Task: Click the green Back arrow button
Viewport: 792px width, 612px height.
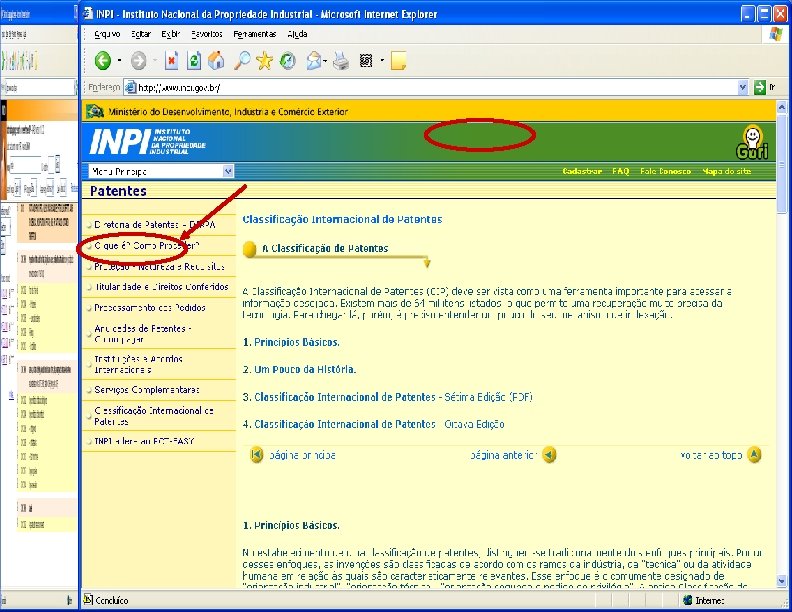Action: pyautogui.click(x=103, y=61)
